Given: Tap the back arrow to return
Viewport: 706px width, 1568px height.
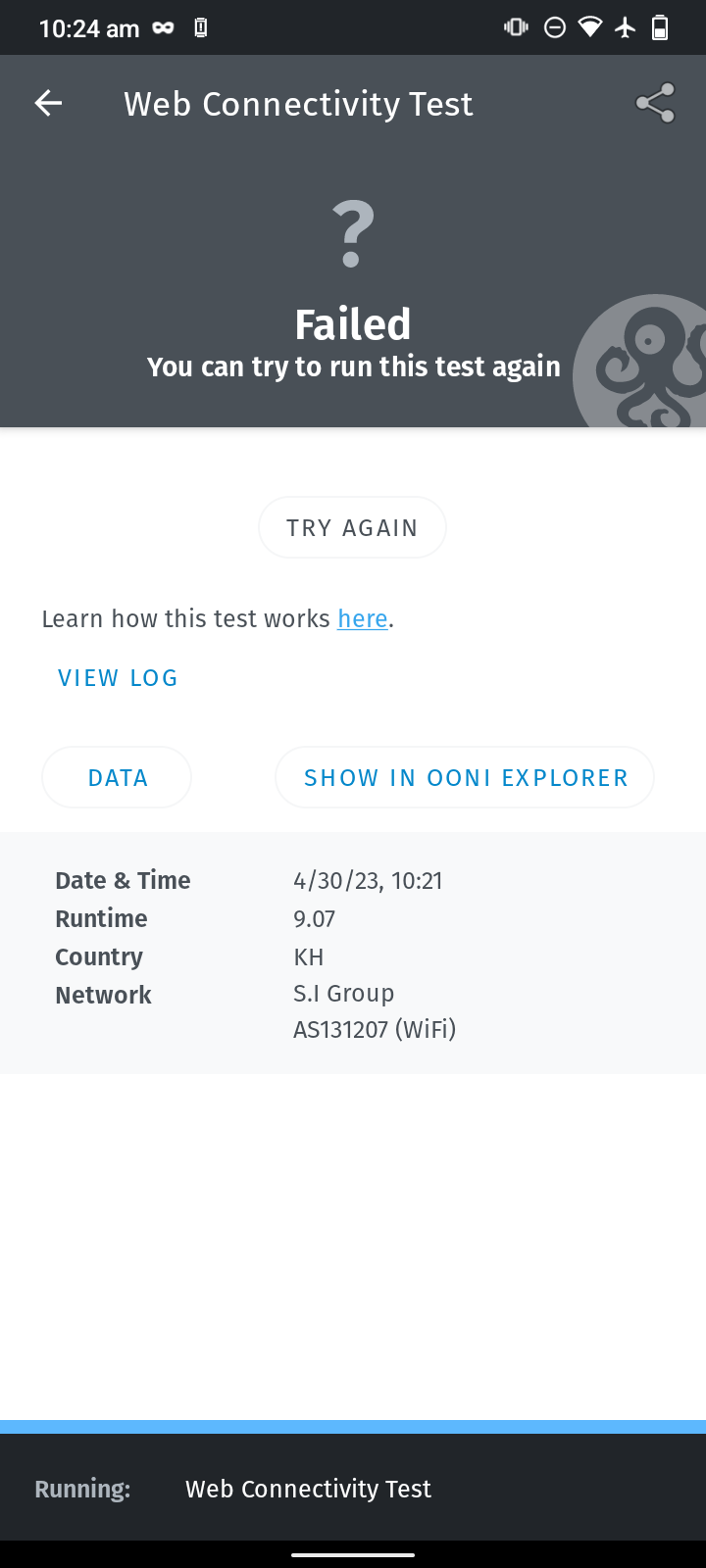Looking at the screenshot, I should pyautogui.click(x=47, y=102).
